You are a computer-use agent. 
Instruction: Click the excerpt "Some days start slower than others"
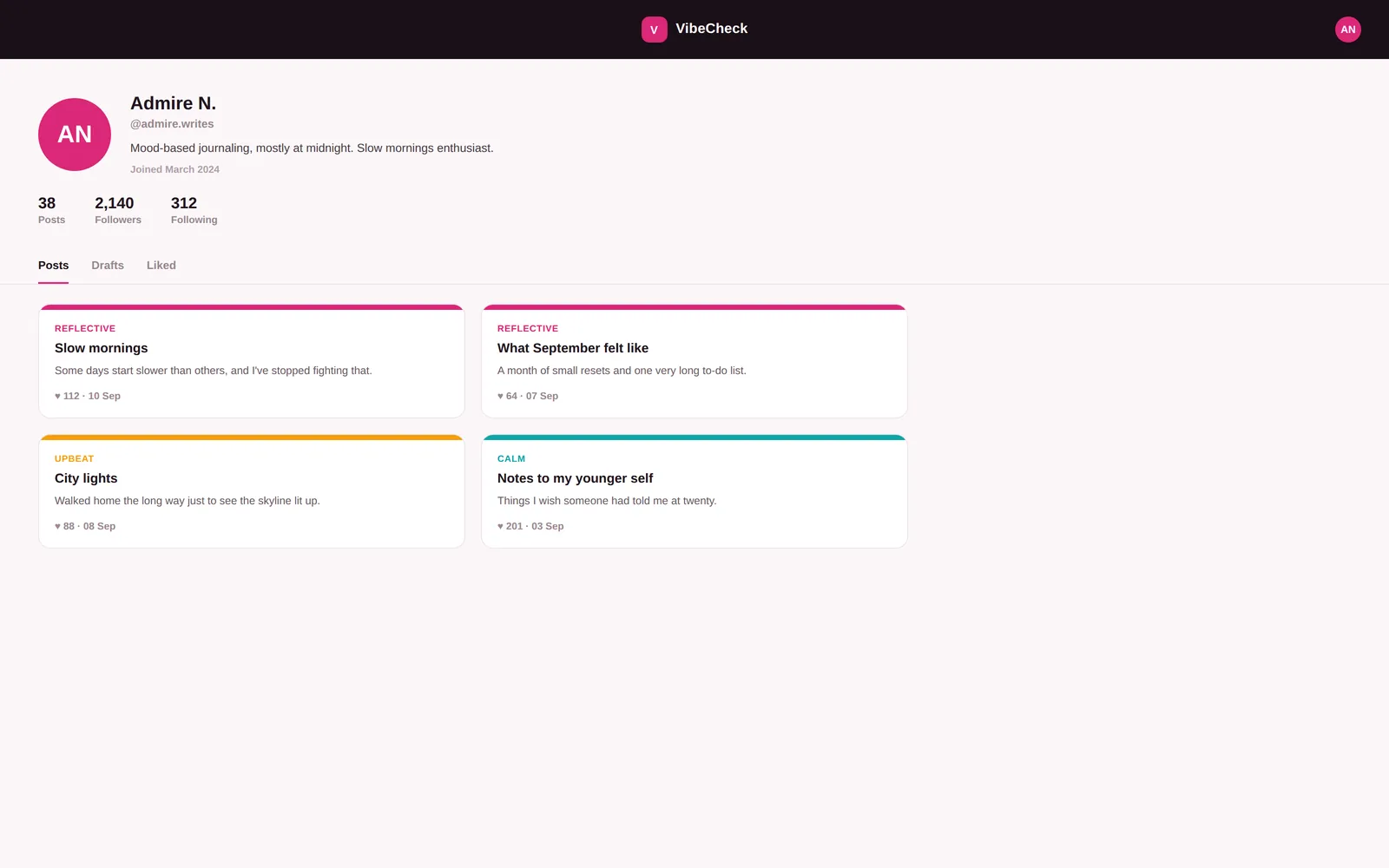click(214, 371)
